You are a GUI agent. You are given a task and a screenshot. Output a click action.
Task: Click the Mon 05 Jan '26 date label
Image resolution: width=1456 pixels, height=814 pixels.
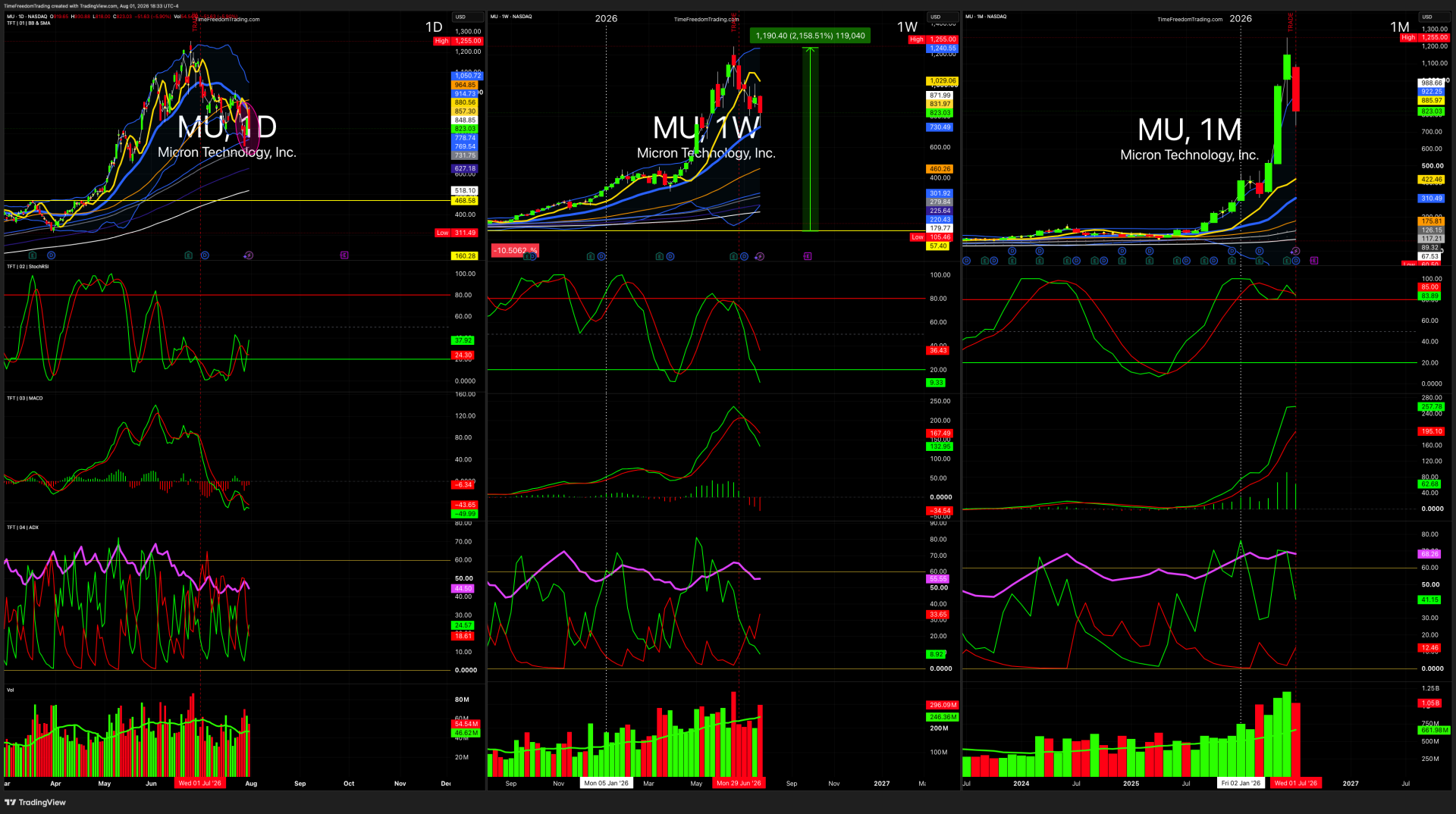607,784
